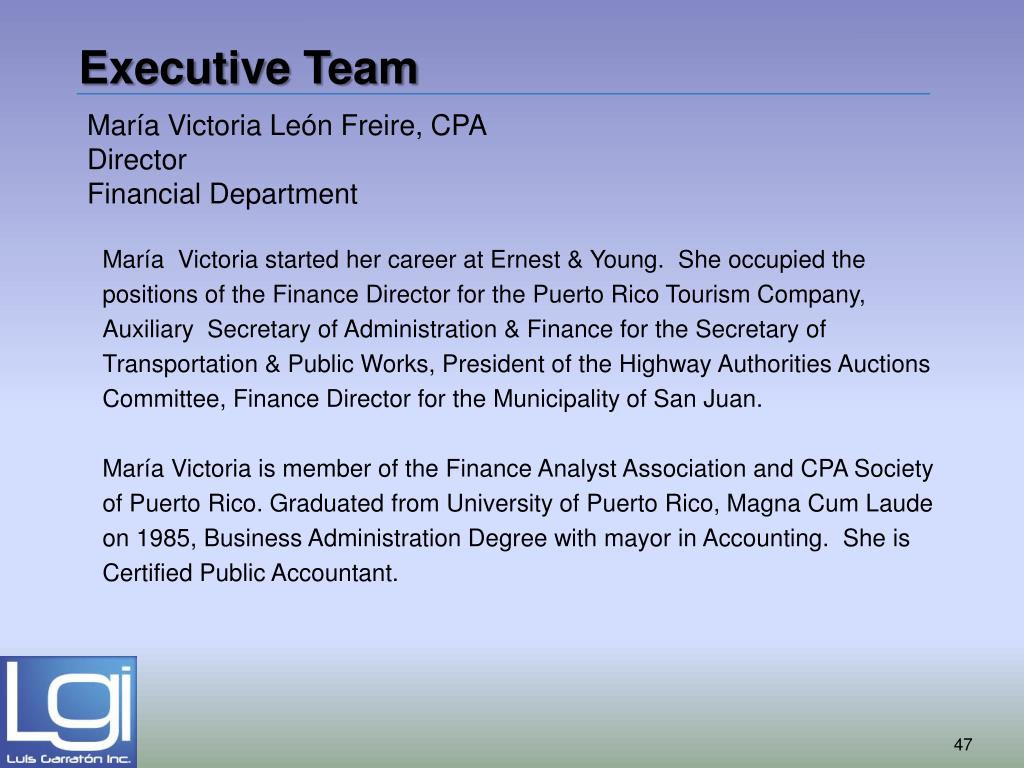Click the words "CPA Society"
1024x768 pixels.
pyautogui.click(x=867, y=469)
